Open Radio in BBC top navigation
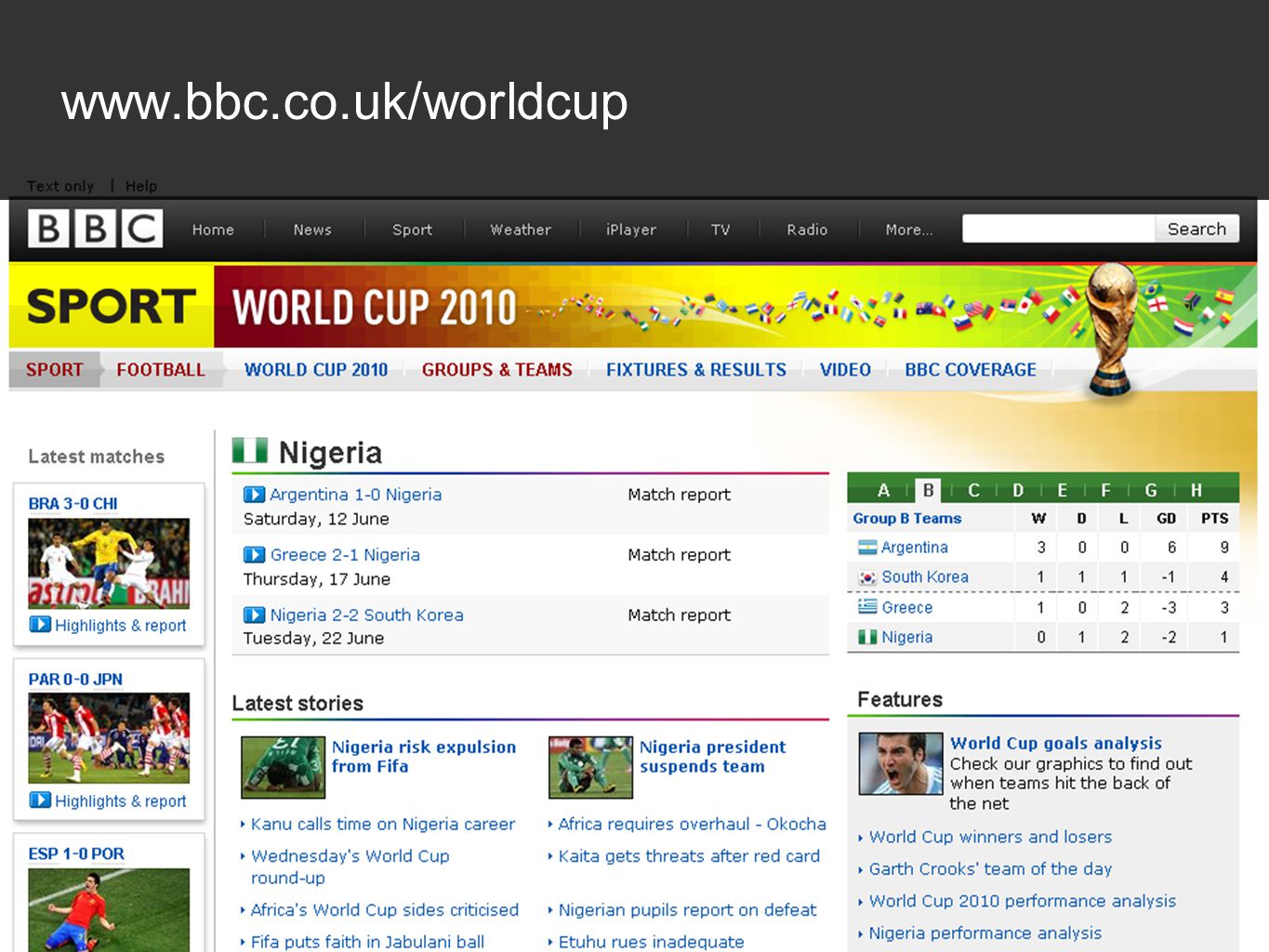1269x952 pixels. coord(807,230)
